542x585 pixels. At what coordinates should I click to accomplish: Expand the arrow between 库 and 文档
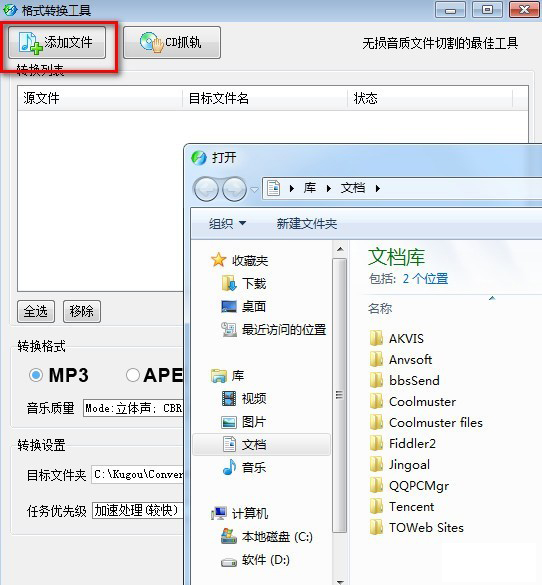329,188
